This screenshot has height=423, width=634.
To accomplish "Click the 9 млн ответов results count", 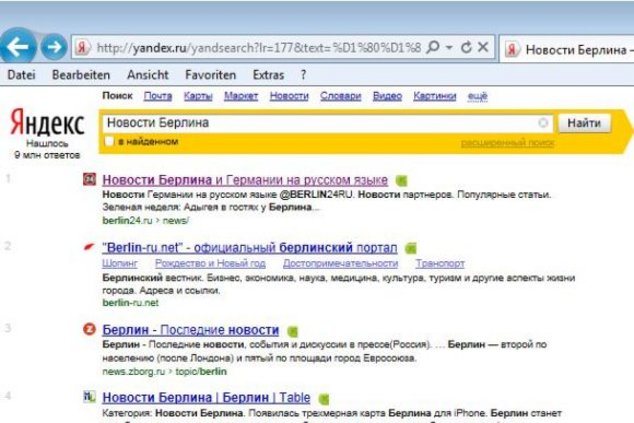I will 47,155.
